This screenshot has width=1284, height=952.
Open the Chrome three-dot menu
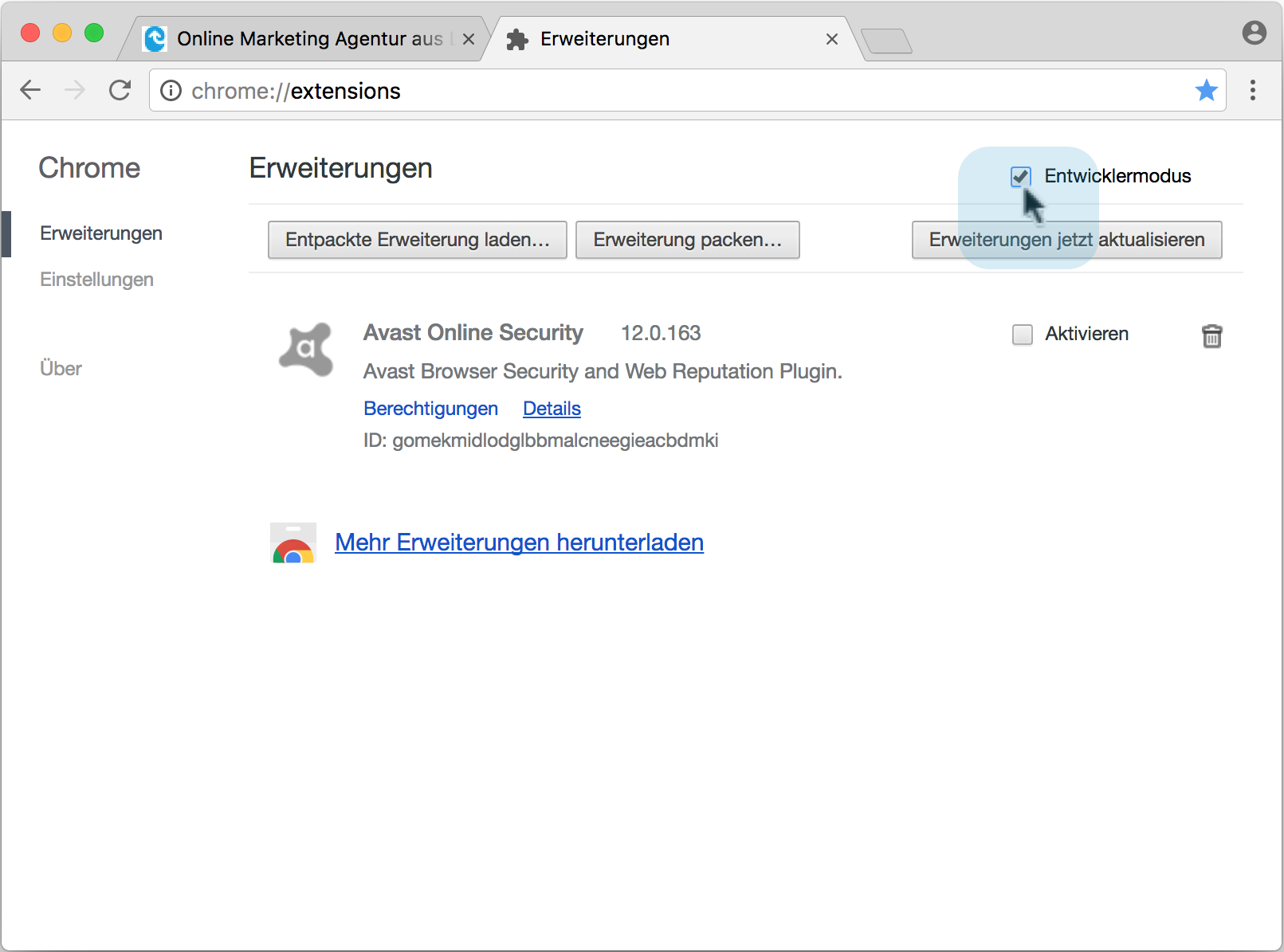[x=1253, y=90]
